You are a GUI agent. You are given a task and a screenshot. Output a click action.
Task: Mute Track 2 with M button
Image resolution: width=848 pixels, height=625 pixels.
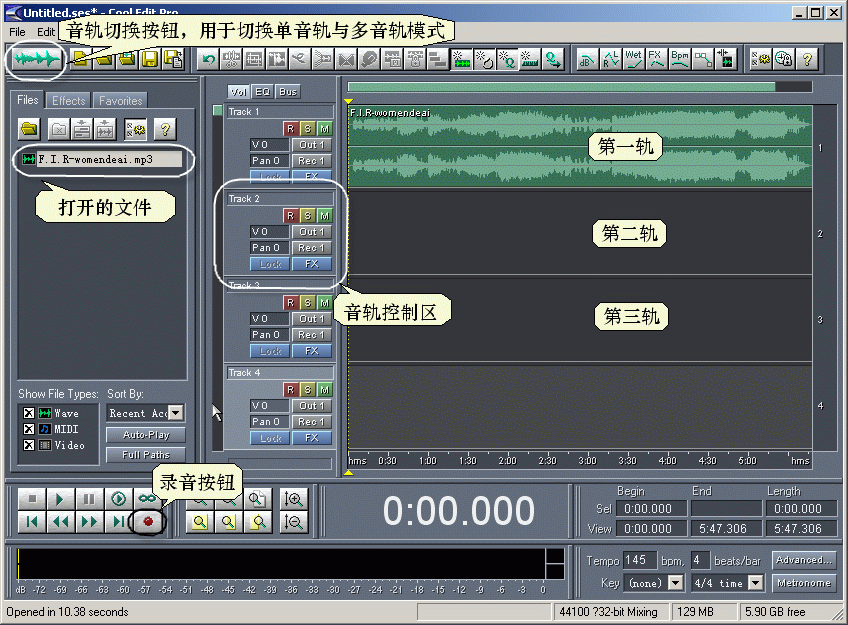pos(324,216)
